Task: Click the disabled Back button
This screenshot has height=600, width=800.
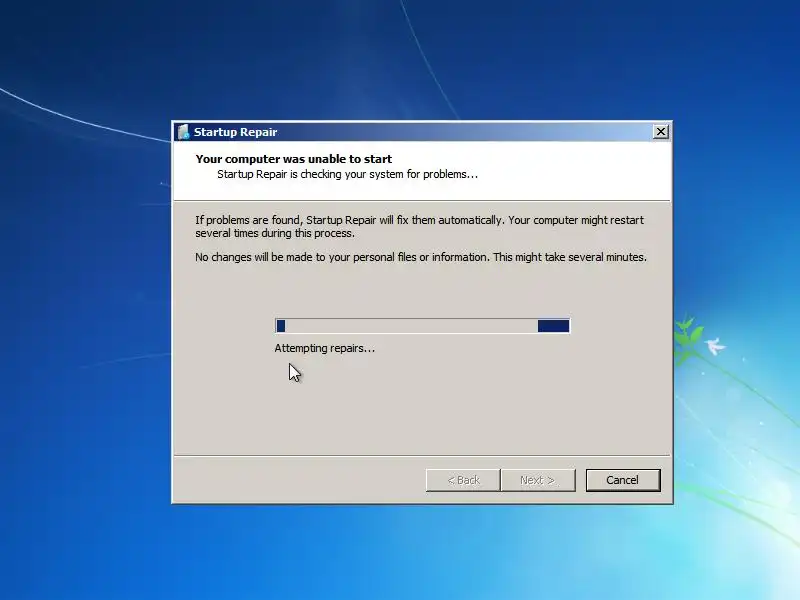Action: [x=463, y=480]
